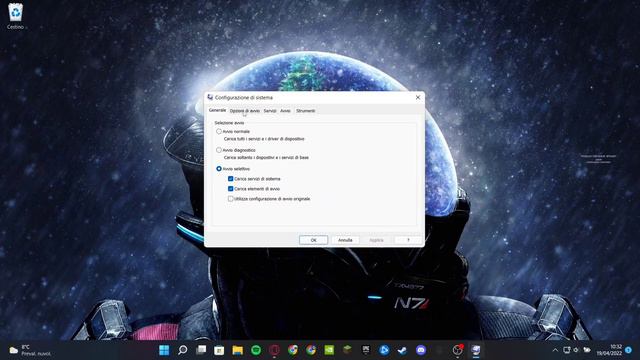Image resolution: width=640 pixels, height=360 pixels.
Task: Click the Applica button
Action: click(376, 240)
